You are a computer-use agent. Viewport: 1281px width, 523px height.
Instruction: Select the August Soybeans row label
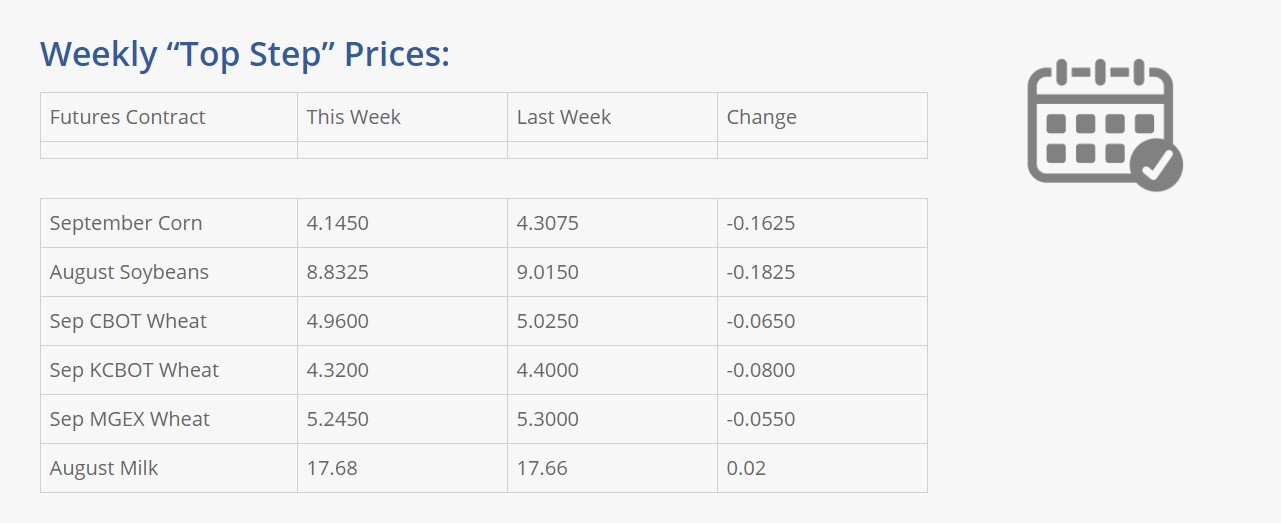pyautogui.click(x=129, y=272)
